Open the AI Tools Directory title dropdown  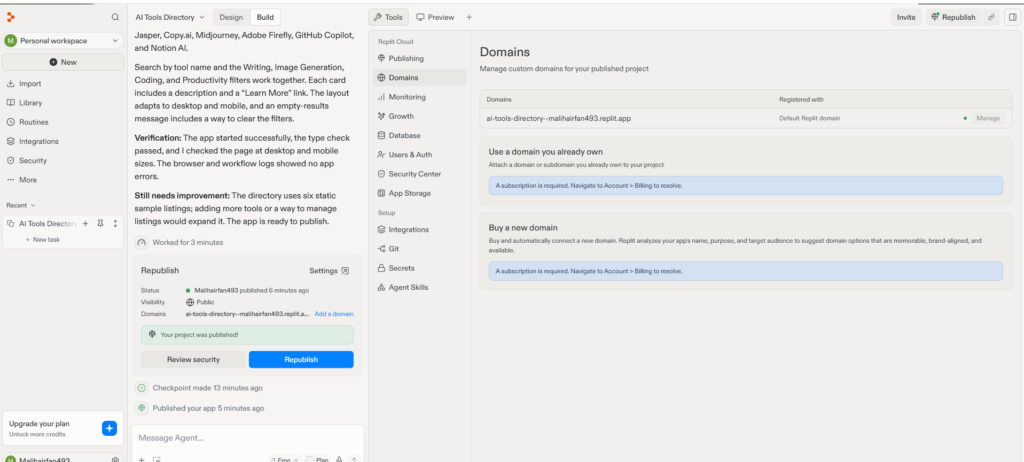(170, 17)
